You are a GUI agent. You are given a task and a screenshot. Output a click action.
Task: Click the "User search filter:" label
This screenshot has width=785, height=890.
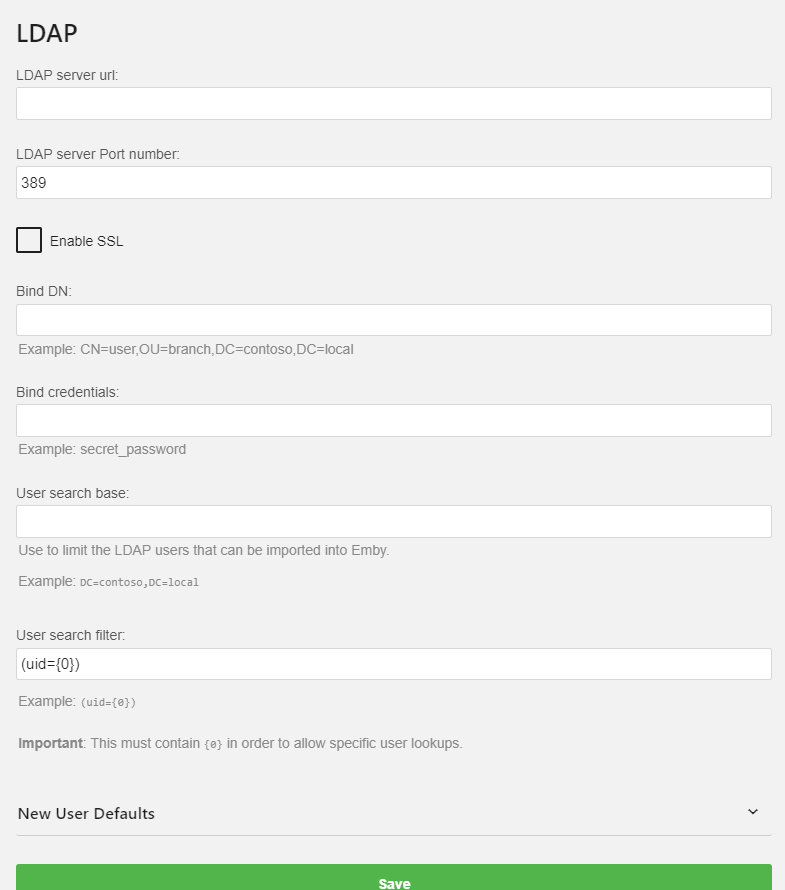pyautogui.click(x=70, y=635)
